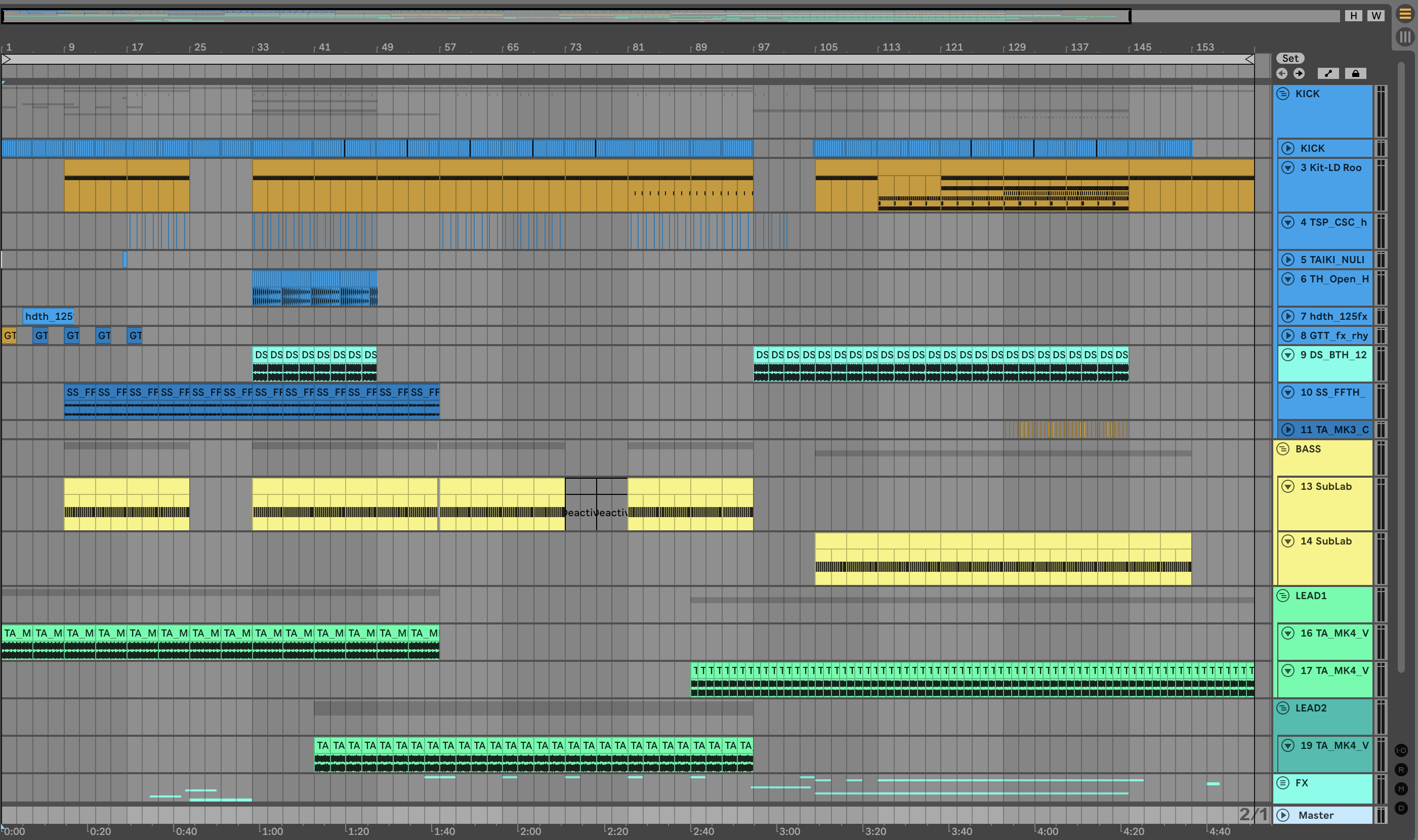Select the first orange GT clip
The height and width of the screenshot is (840, 1418).
point(10,335)
